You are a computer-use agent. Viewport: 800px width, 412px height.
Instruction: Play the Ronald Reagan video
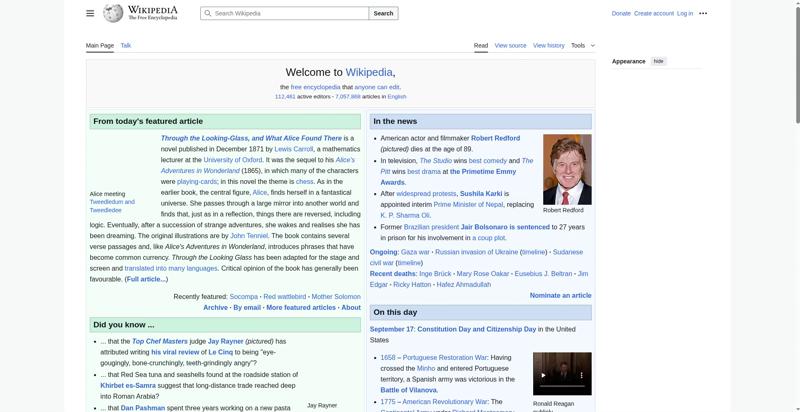tap(543, 375)
